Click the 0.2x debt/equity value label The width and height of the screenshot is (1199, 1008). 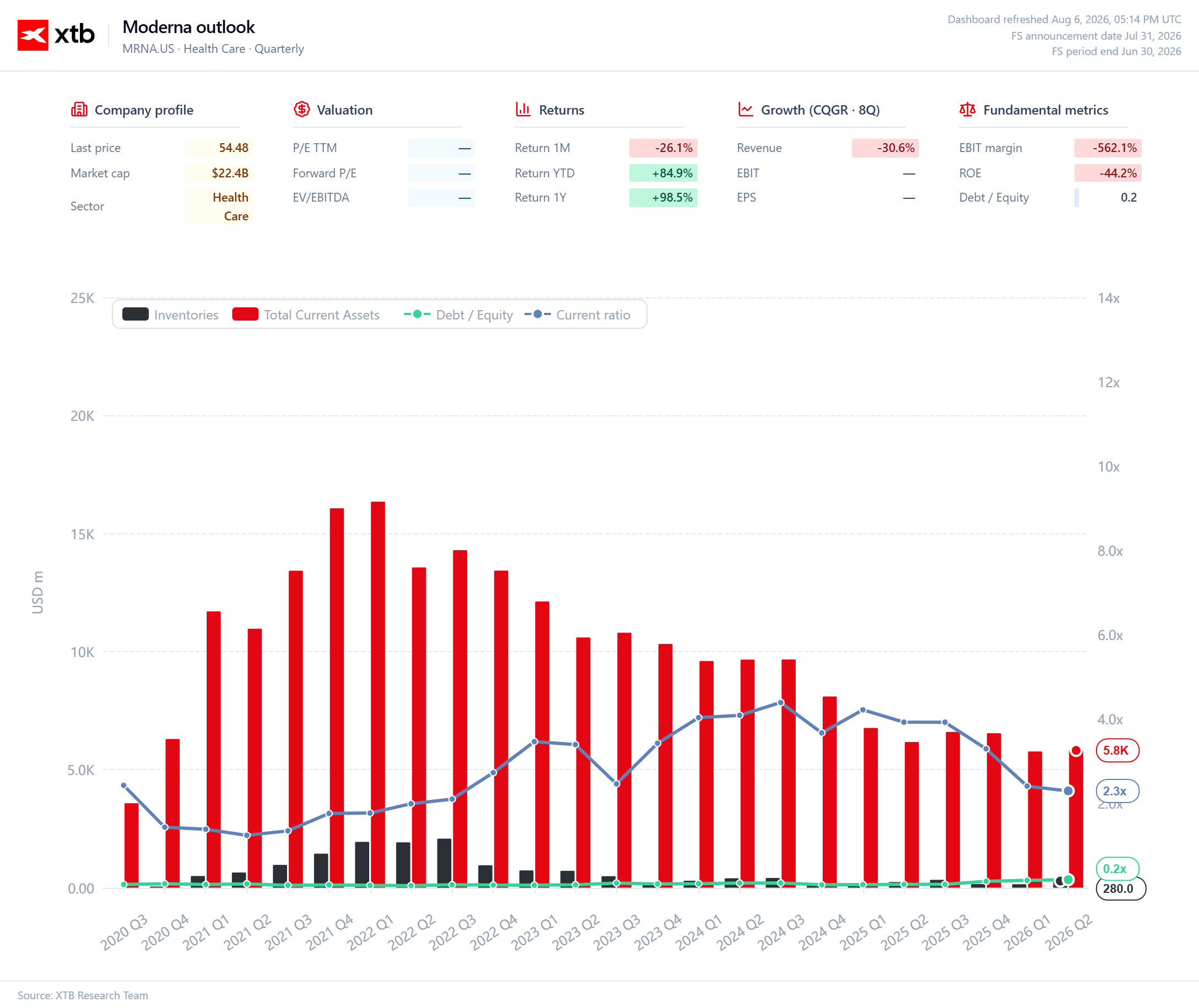click(x=1117, y=869)
